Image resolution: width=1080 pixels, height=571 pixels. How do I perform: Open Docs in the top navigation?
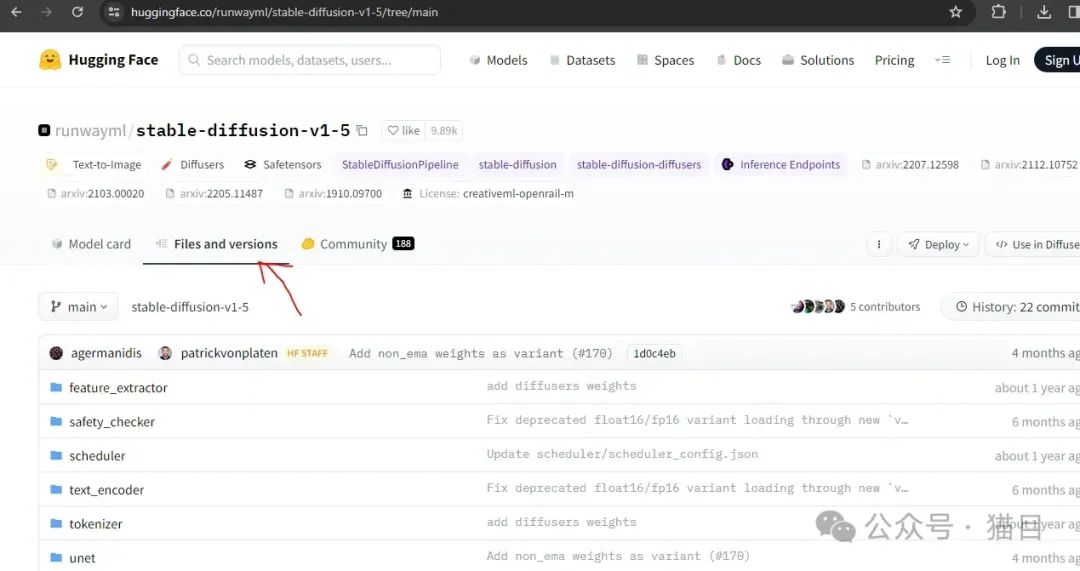tap(739, 60)
